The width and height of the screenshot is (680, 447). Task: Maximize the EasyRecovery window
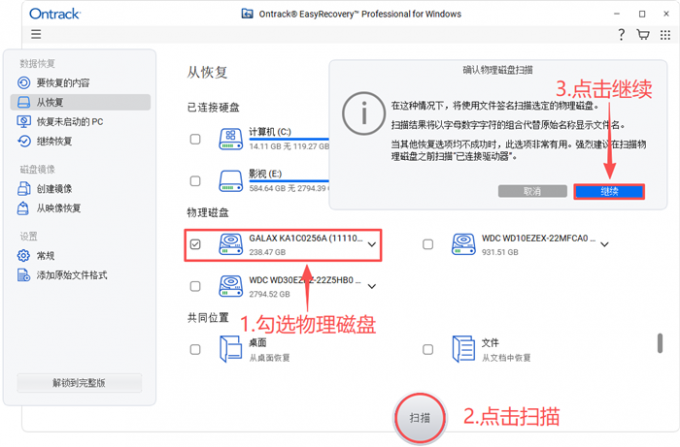point(642,14)
